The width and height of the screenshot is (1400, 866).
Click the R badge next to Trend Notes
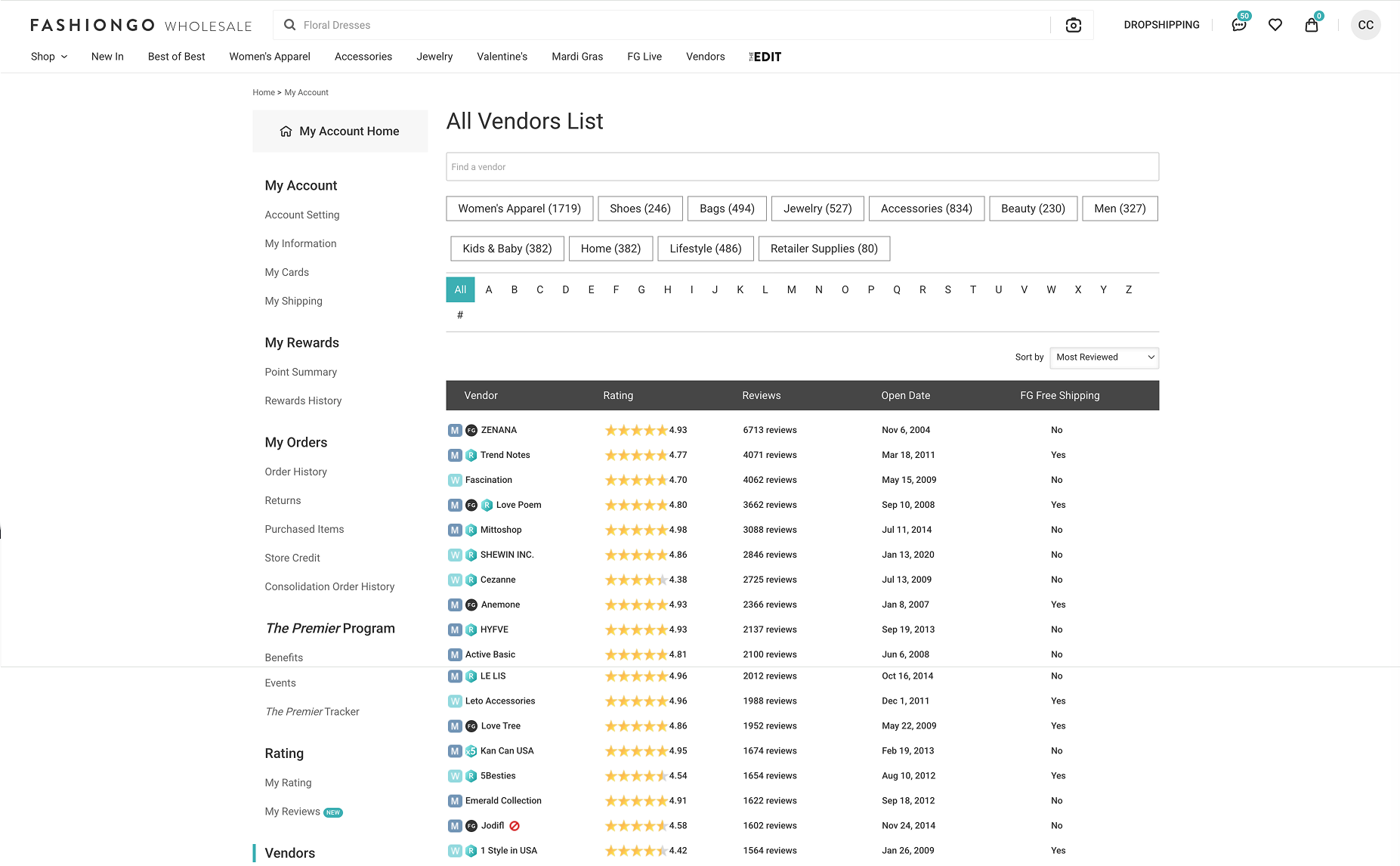(x=471, y=455)
